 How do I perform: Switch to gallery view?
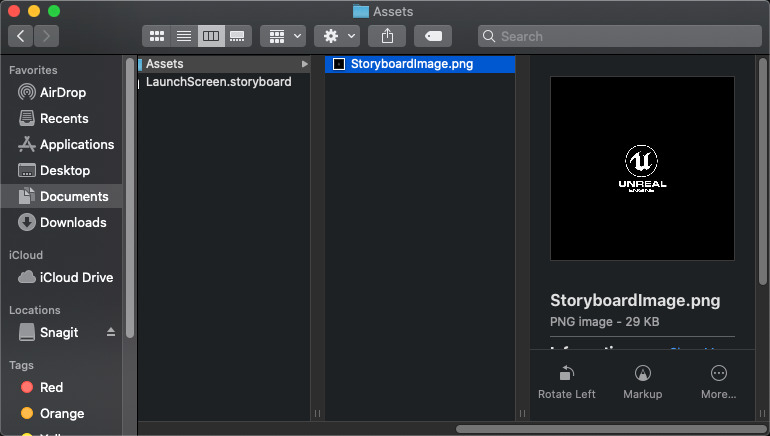tap(238, 36)
